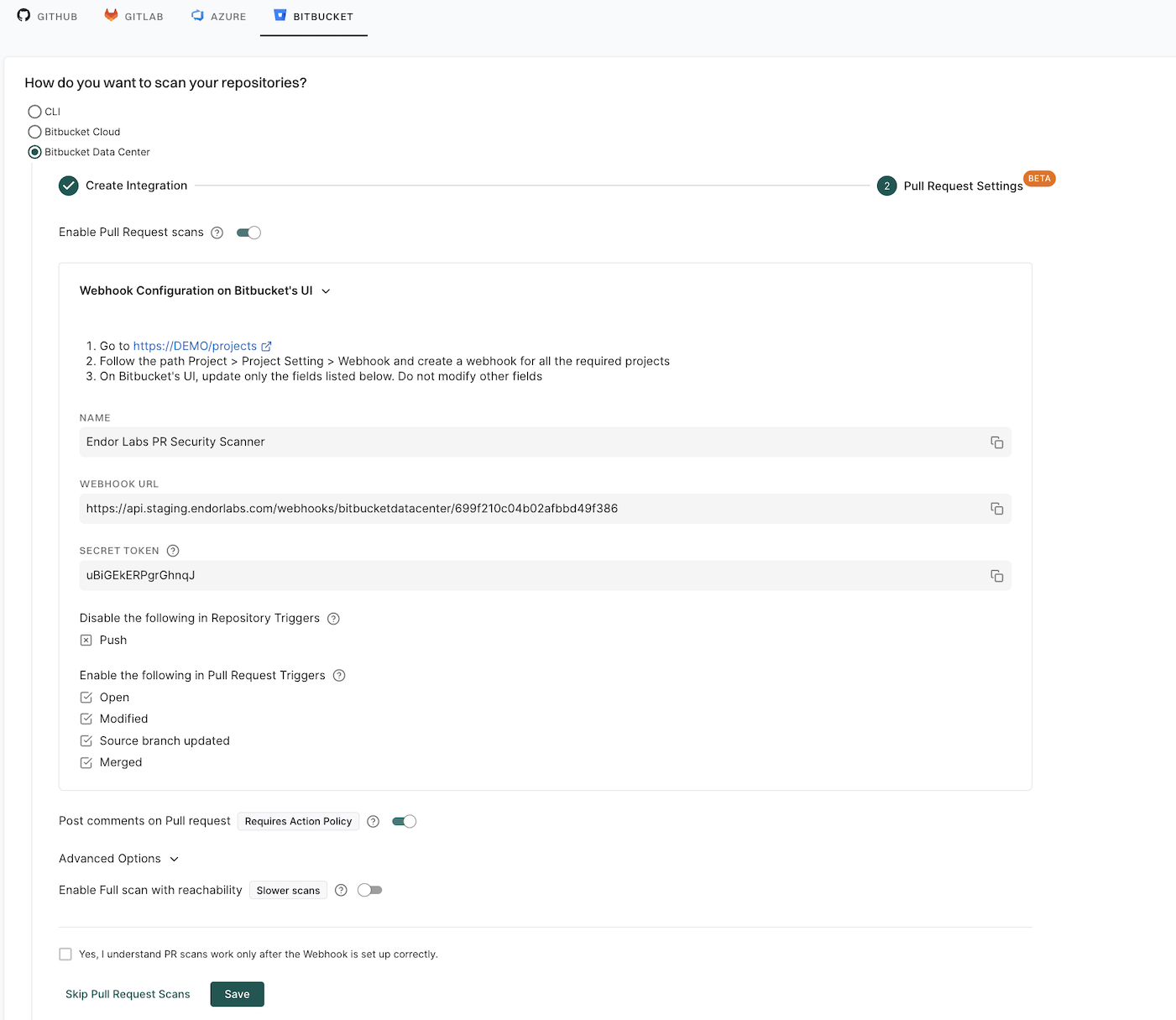Screen dimensions: 1176x1020
Task: Switch to the GITHUB tab
Action: tap(46, 16)
